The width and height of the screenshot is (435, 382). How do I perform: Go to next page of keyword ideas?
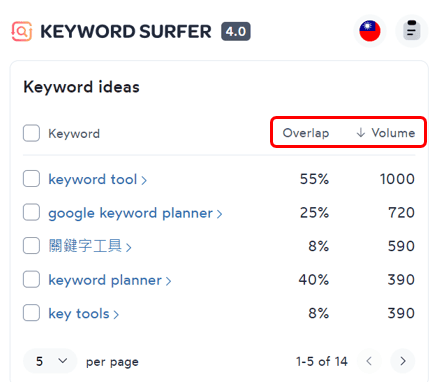tap(403, 361)
